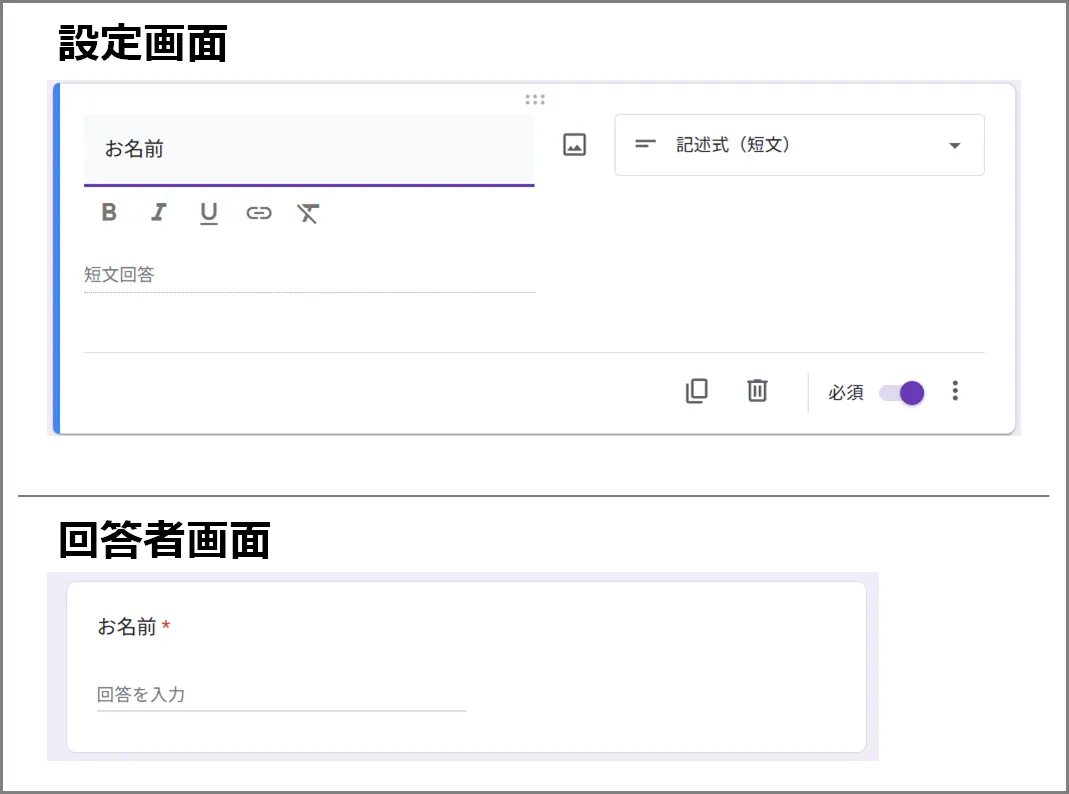Toggle underline formatting
The height and width of the screenshot is (794, 1069).
[208, 213]
